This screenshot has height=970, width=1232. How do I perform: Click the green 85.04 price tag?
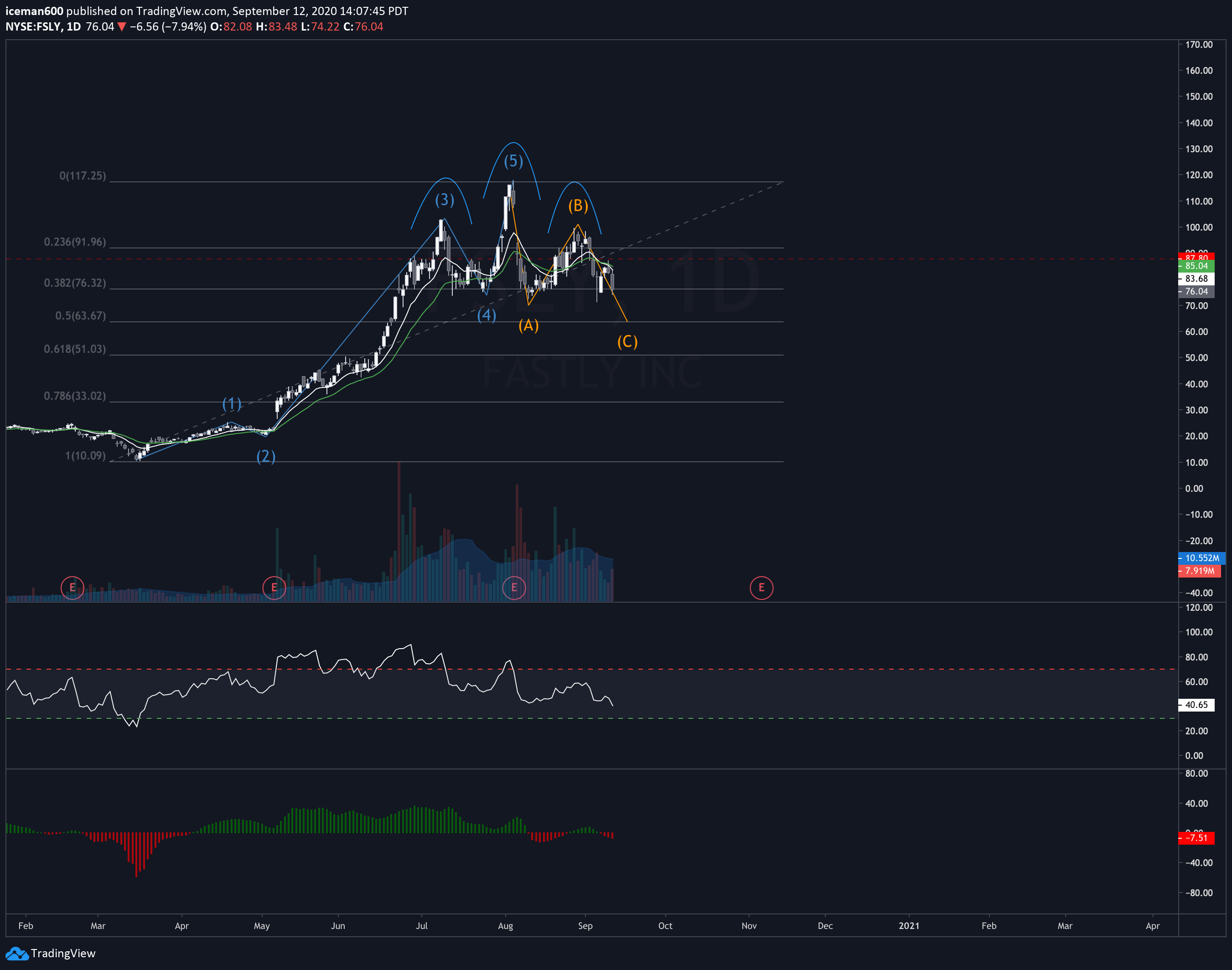point(1196,266)
